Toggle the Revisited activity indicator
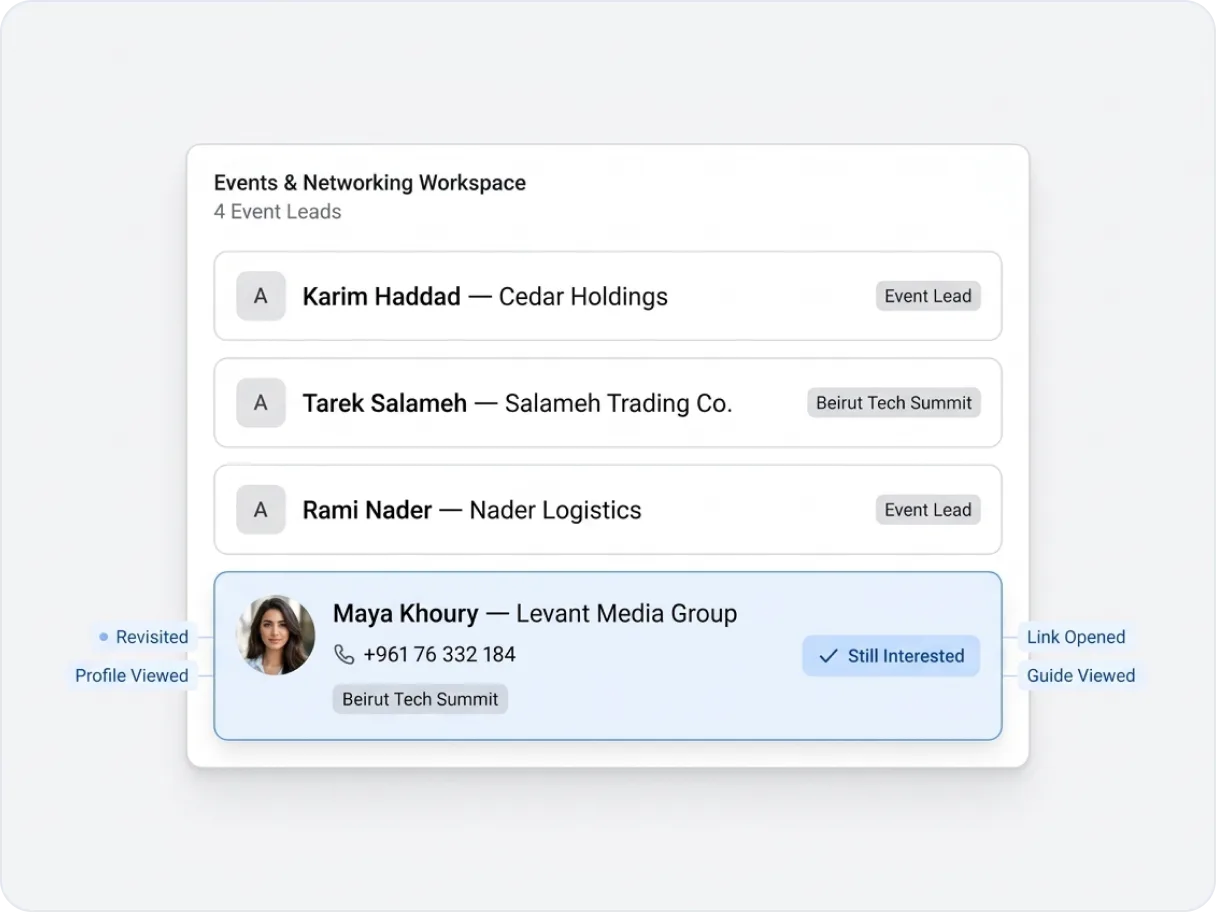Viewport: 1216px width, 912px height. pos(152,637)
